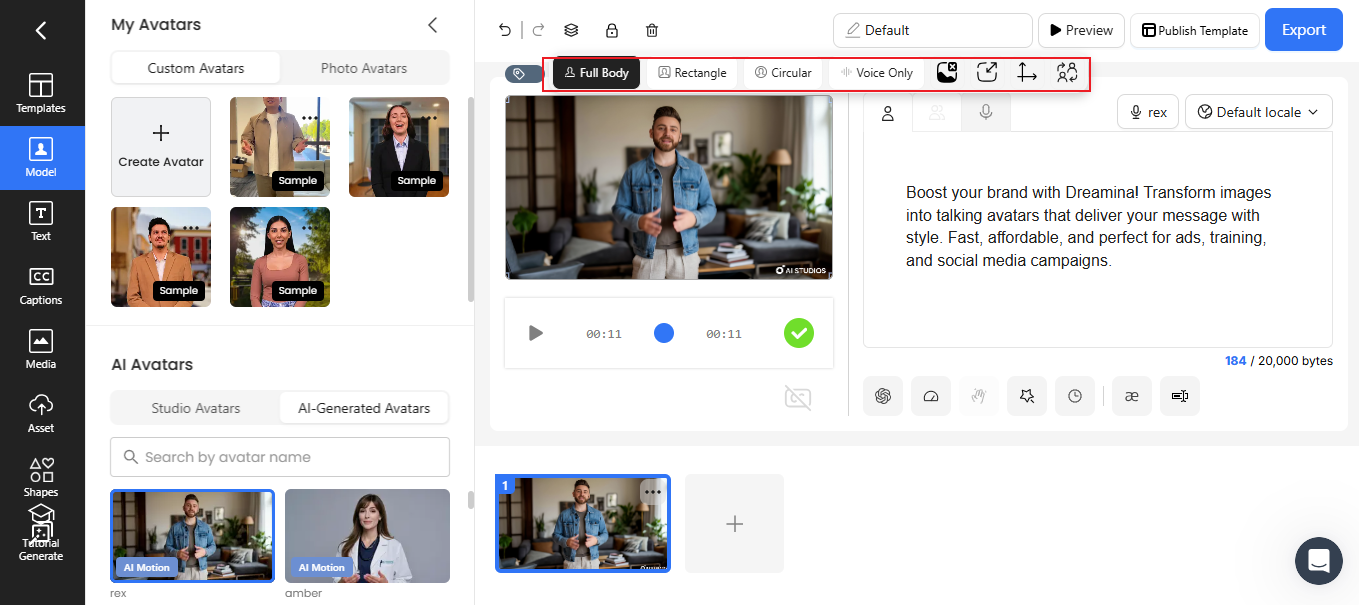Switch to the Photo Avatars tab
The width and height of the screenshot is (1359, 605).
point(364,68)
